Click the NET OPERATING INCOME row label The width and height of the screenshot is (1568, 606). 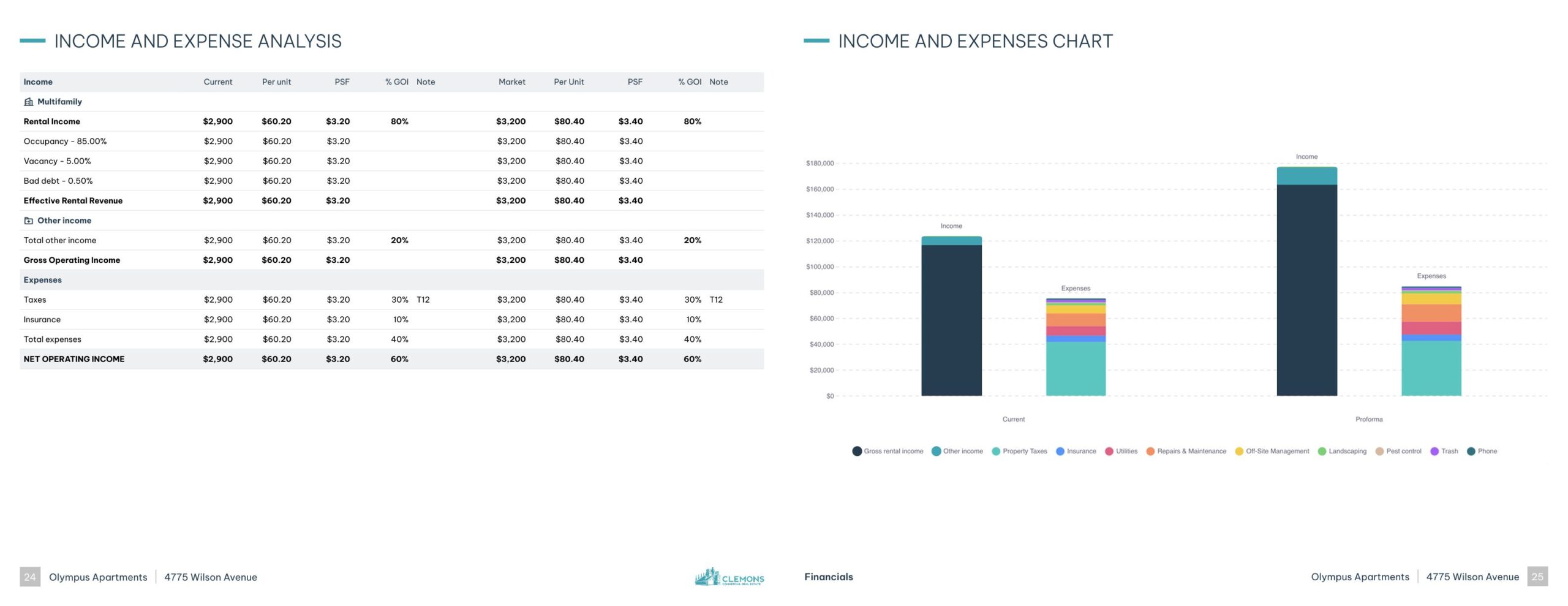pyautogui.click(x=74, y=359)
